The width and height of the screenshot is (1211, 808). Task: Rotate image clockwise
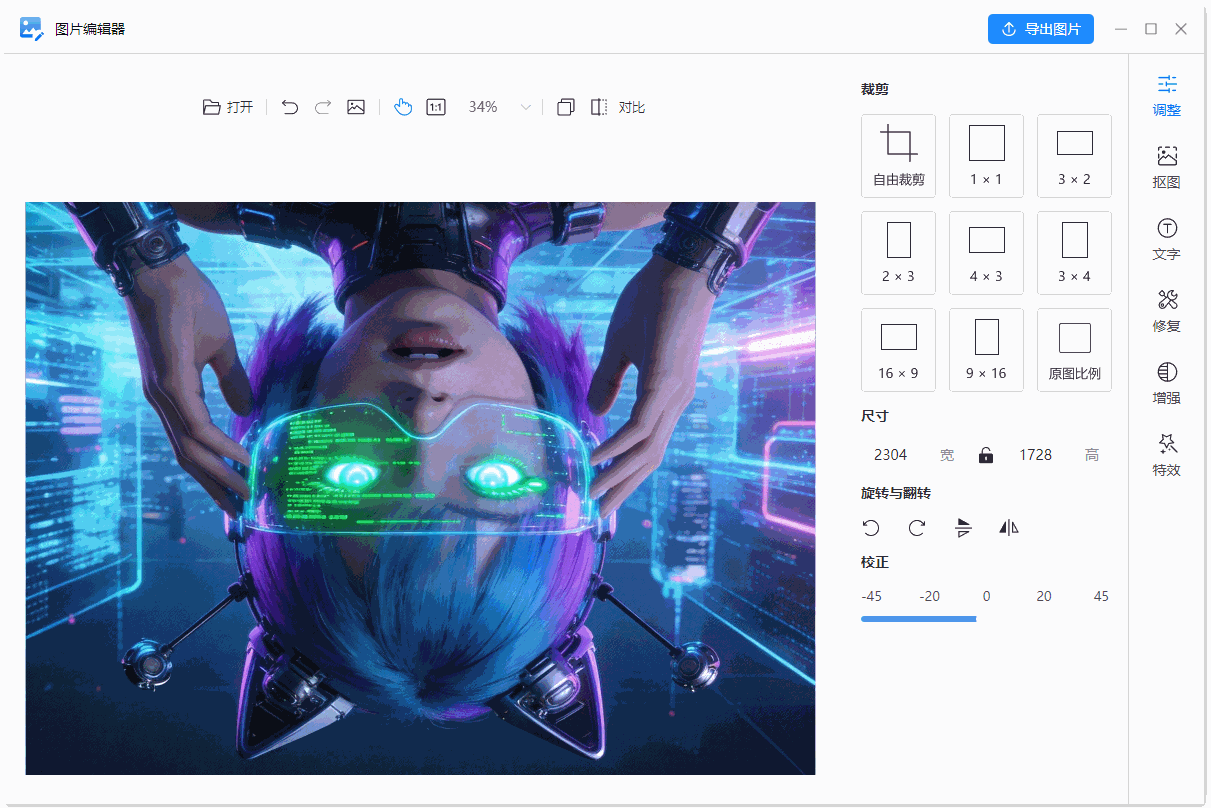917,528
